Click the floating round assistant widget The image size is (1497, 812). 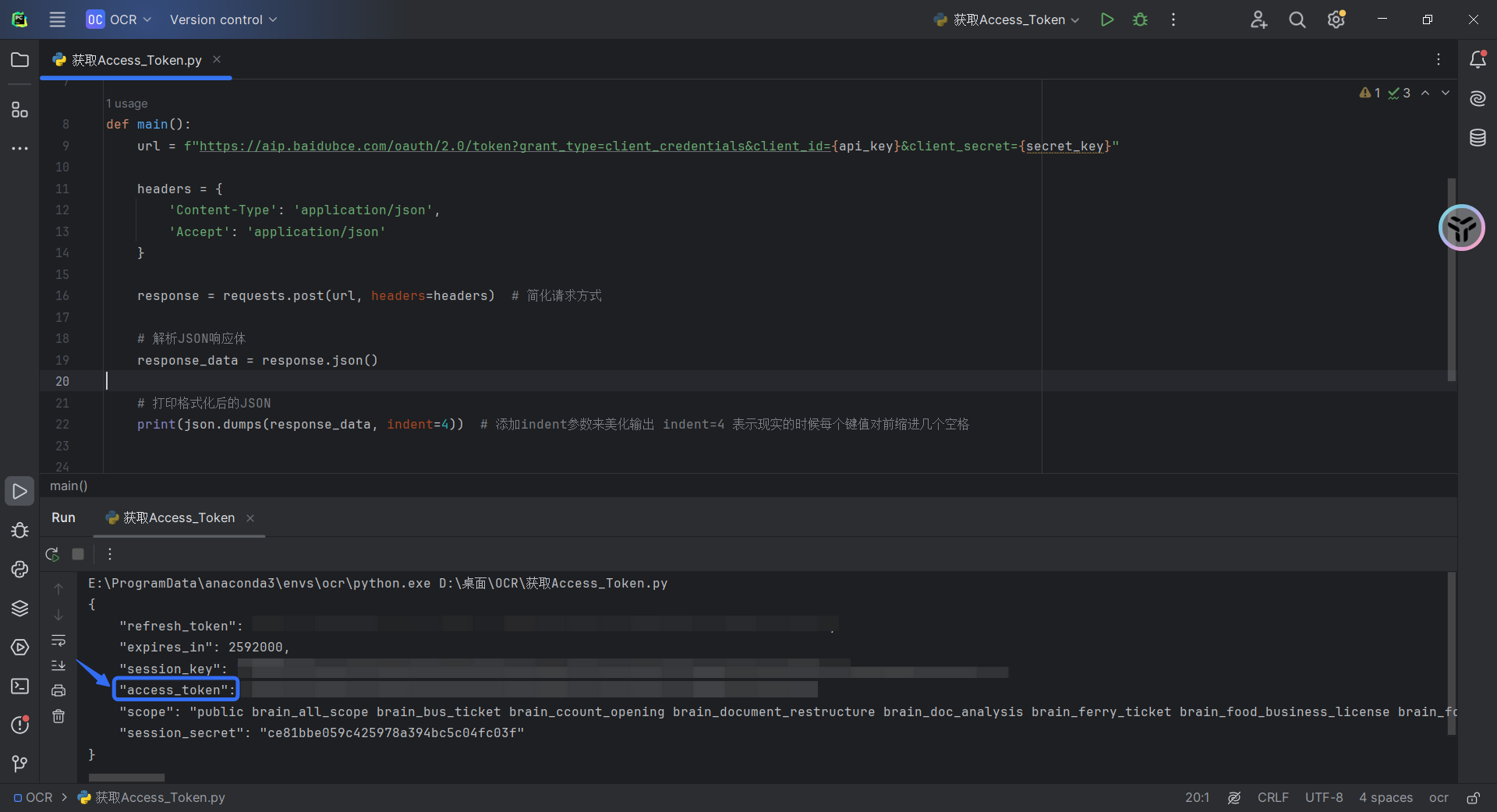coord(1461,228)
